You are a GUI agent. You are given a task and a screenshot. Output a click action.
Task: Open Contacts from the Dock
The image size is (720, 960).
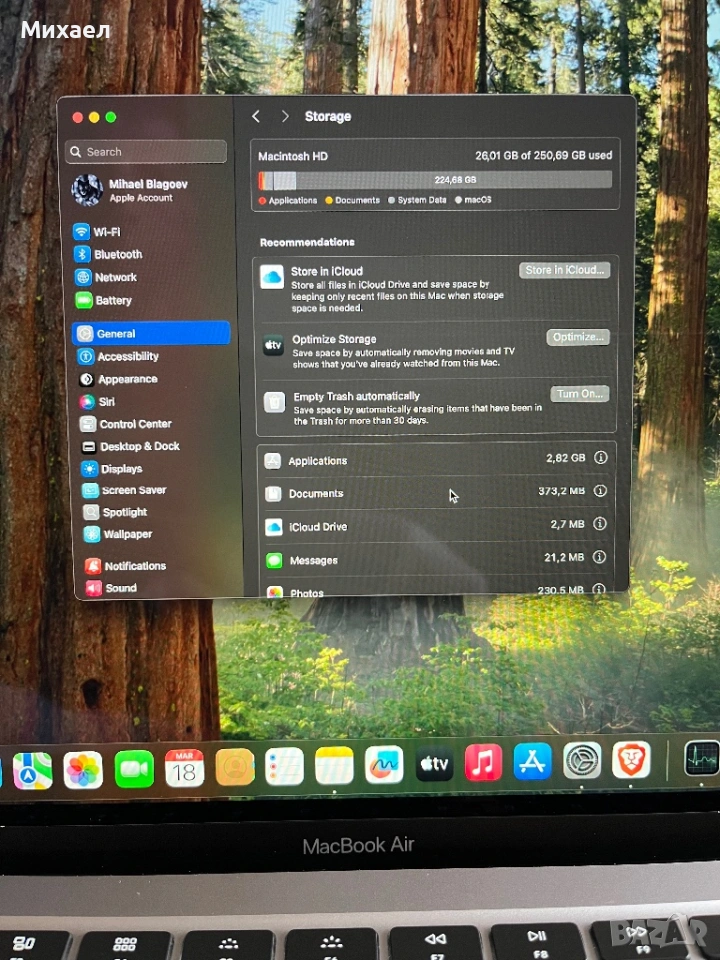coord(234,767)
